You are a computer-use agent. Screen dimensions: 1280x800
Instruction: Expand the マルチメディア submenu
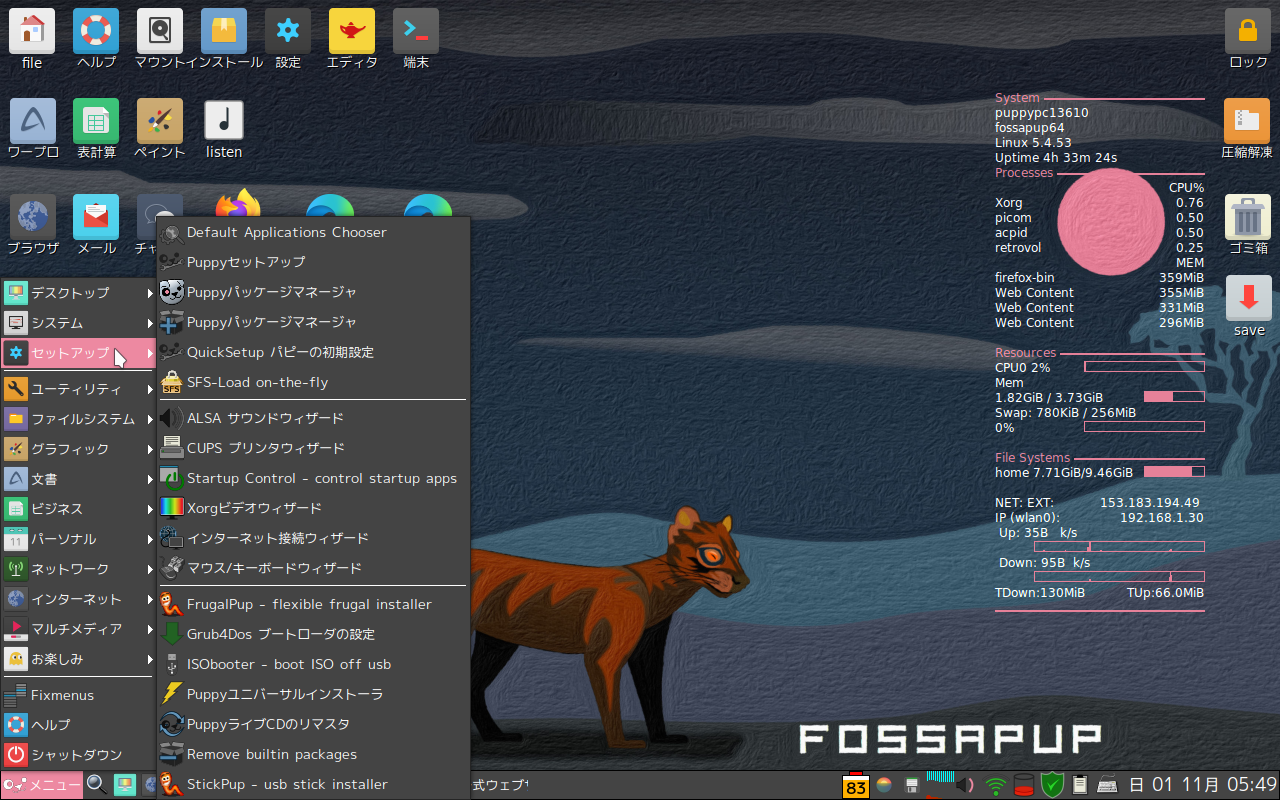click(70, 629)
